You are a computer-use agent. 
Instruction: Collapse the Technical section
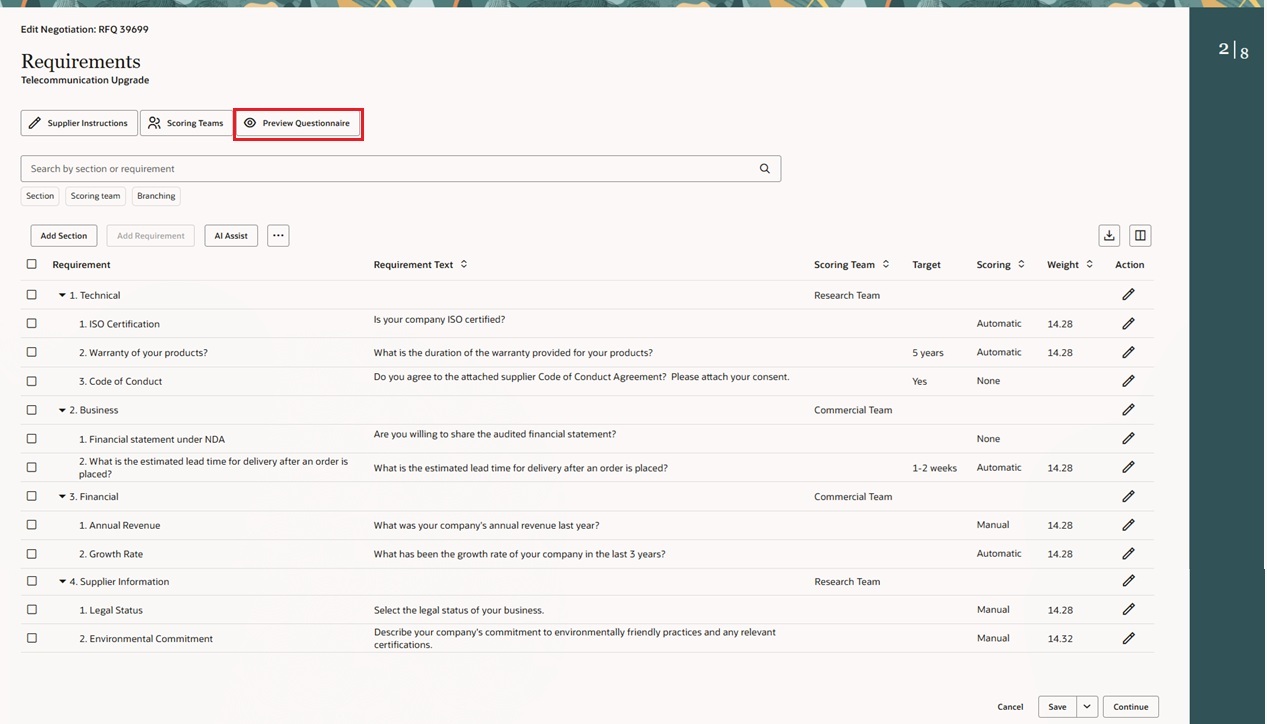pos(62,295)
